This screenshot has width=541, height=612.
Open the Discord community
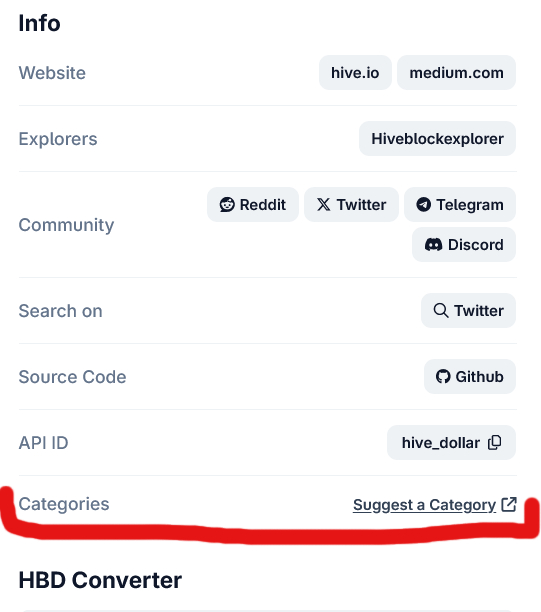click(x=464, y=245)
